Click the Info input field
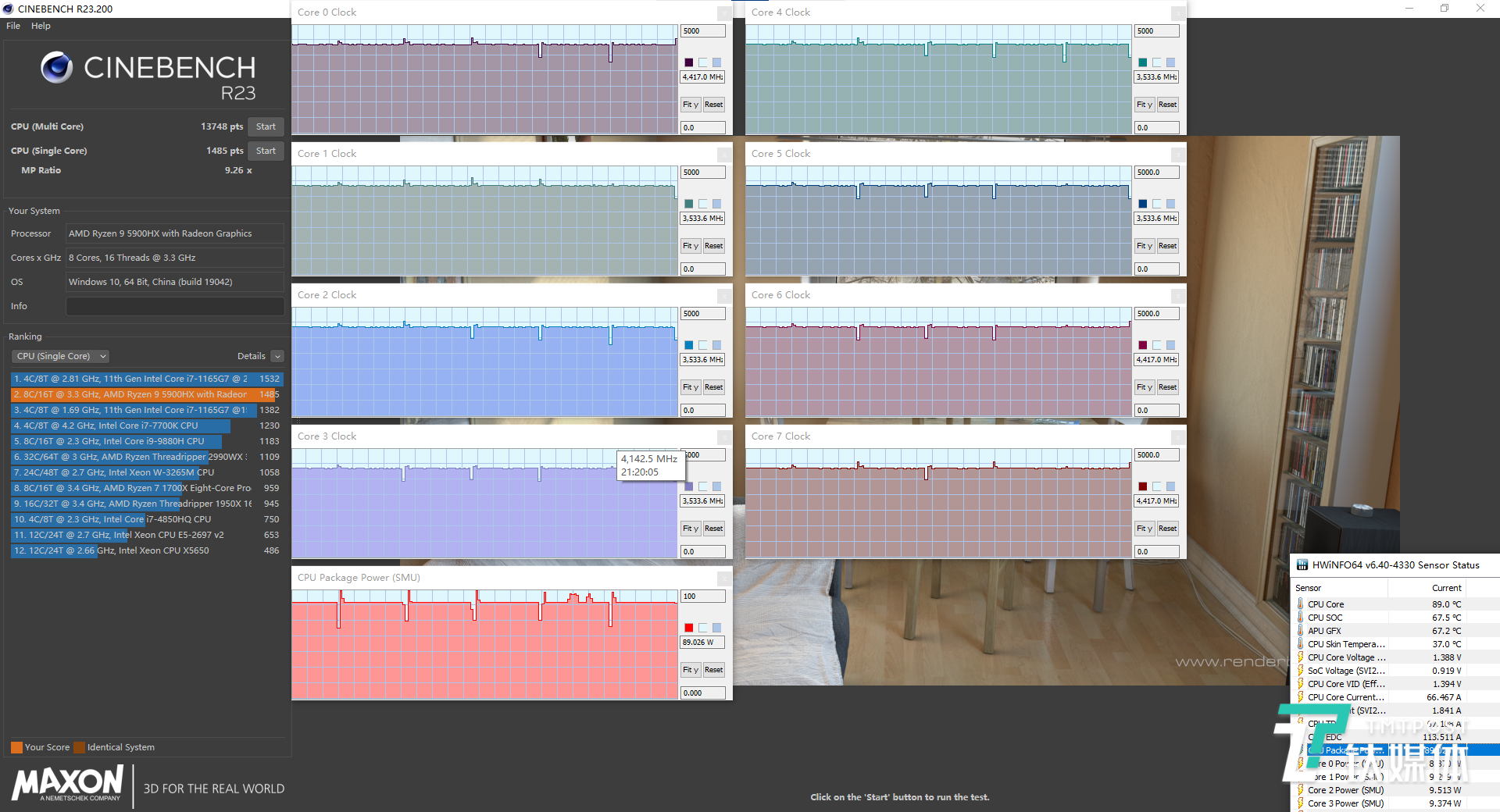1500x812 pixels. point(175,306)
